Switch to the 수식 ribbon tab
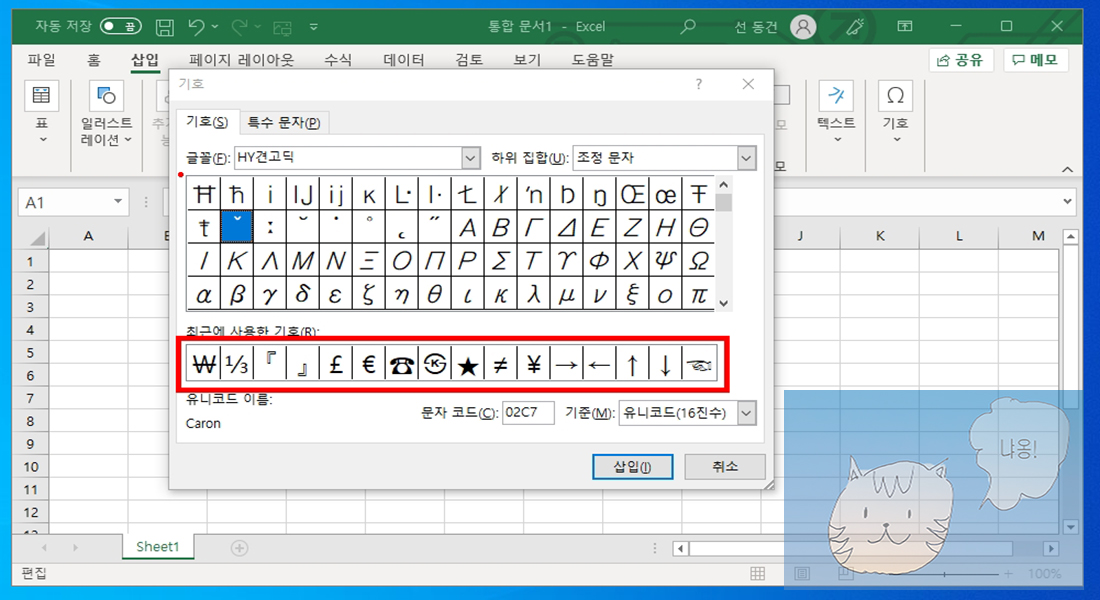Image resolution: width=1100 pixels, height=600 pixels. click(x=337, y=60)
